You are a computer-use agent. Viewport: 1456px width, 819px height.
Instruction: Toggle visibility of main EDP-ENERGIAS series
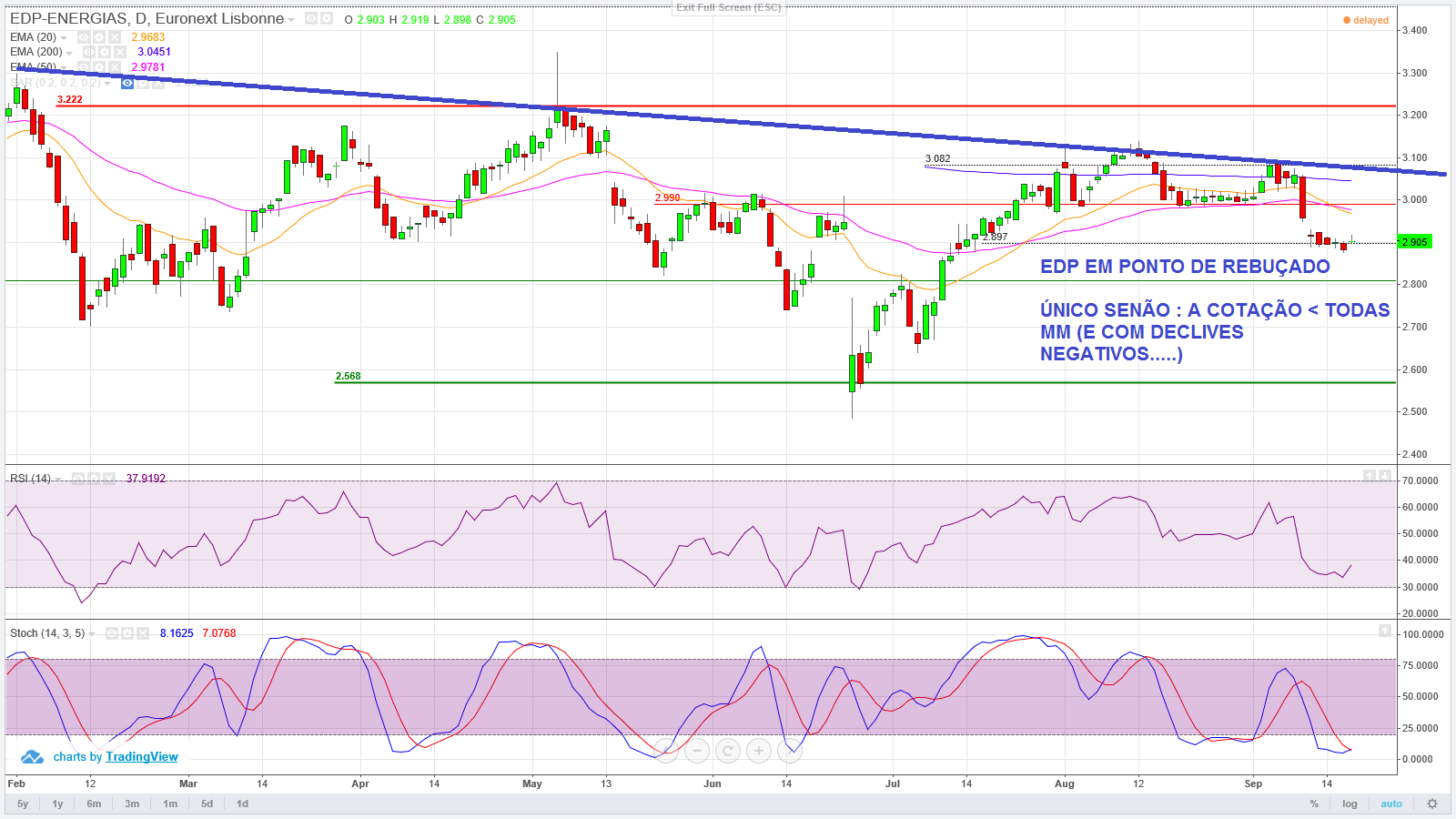[311, 19]
